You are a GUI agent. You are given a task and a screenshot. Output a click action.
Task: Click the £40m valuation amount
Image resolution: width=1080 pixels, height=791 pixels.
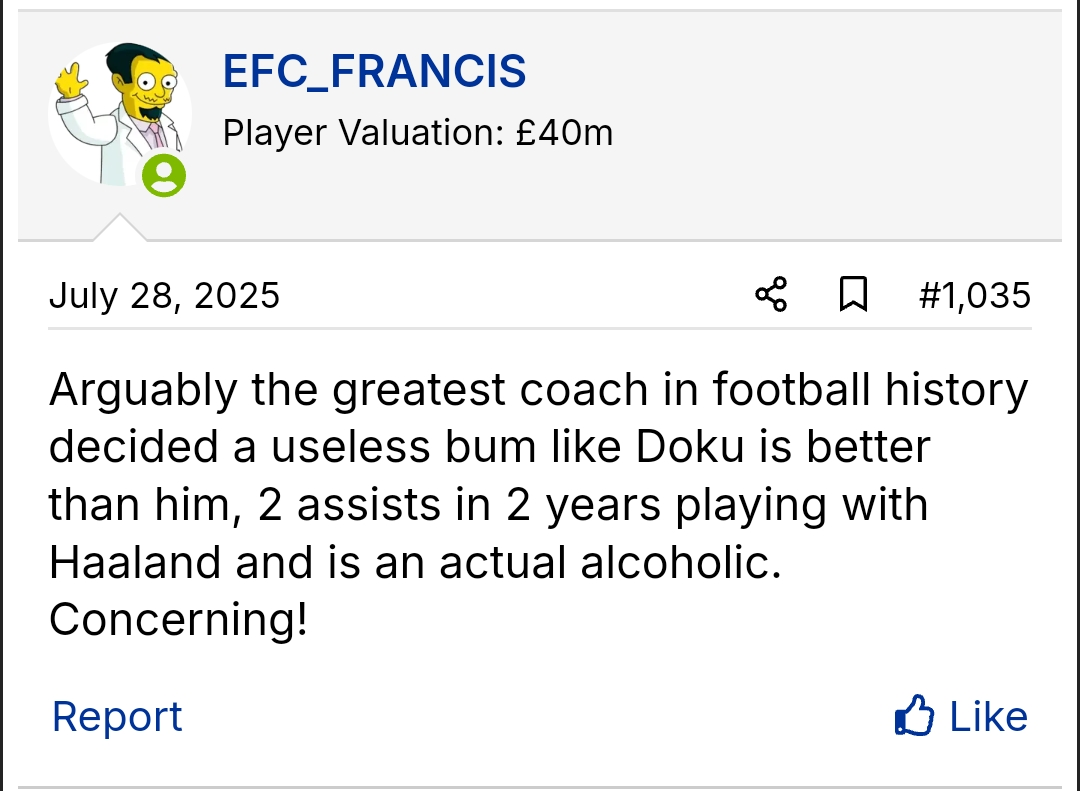tap(564, 132)
